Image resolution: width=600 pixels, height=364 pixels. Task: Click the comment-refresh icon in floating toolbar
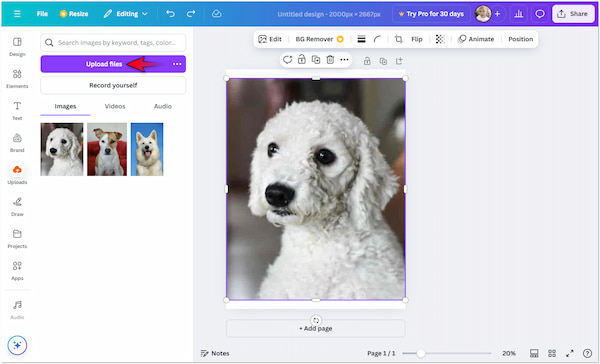(287, 60)
